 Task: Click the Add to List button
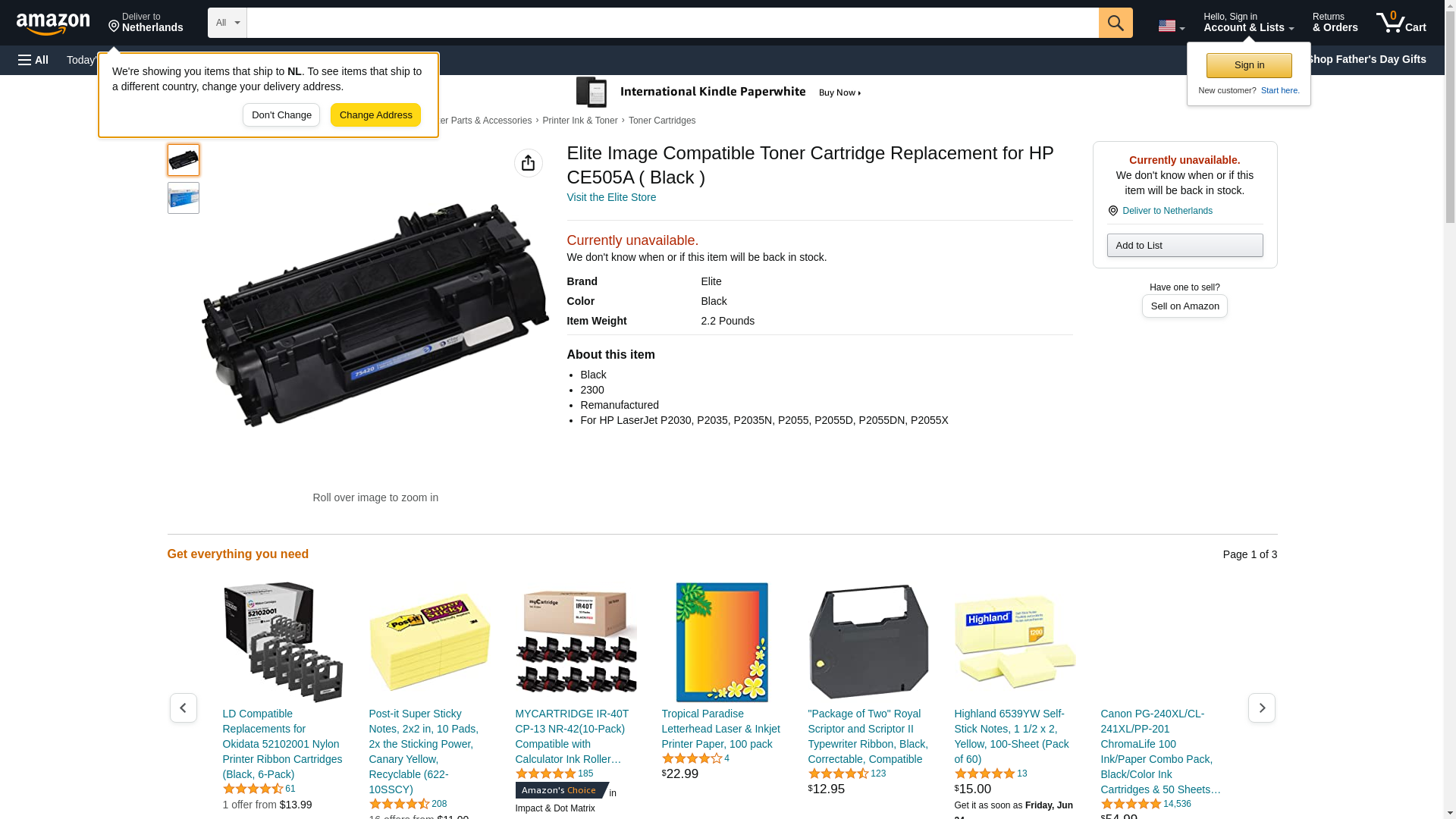pos(1185,245)
